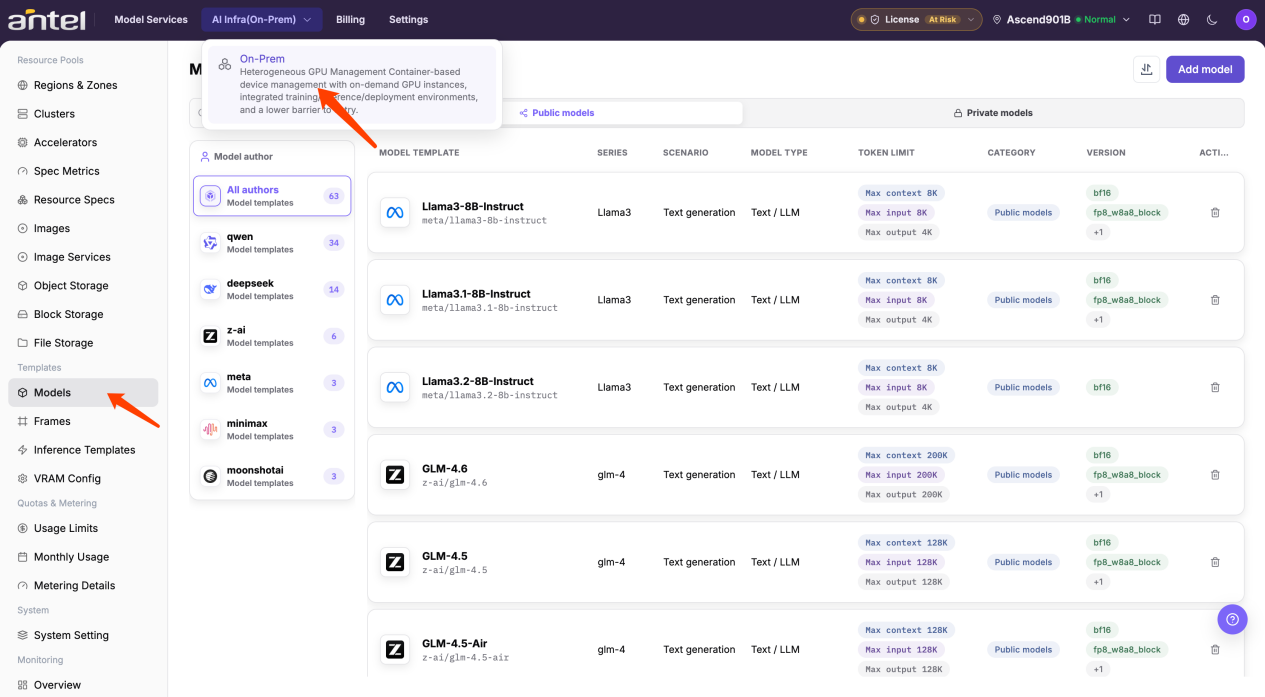
Task: Click the Antel logo
Action: point(48,19)
